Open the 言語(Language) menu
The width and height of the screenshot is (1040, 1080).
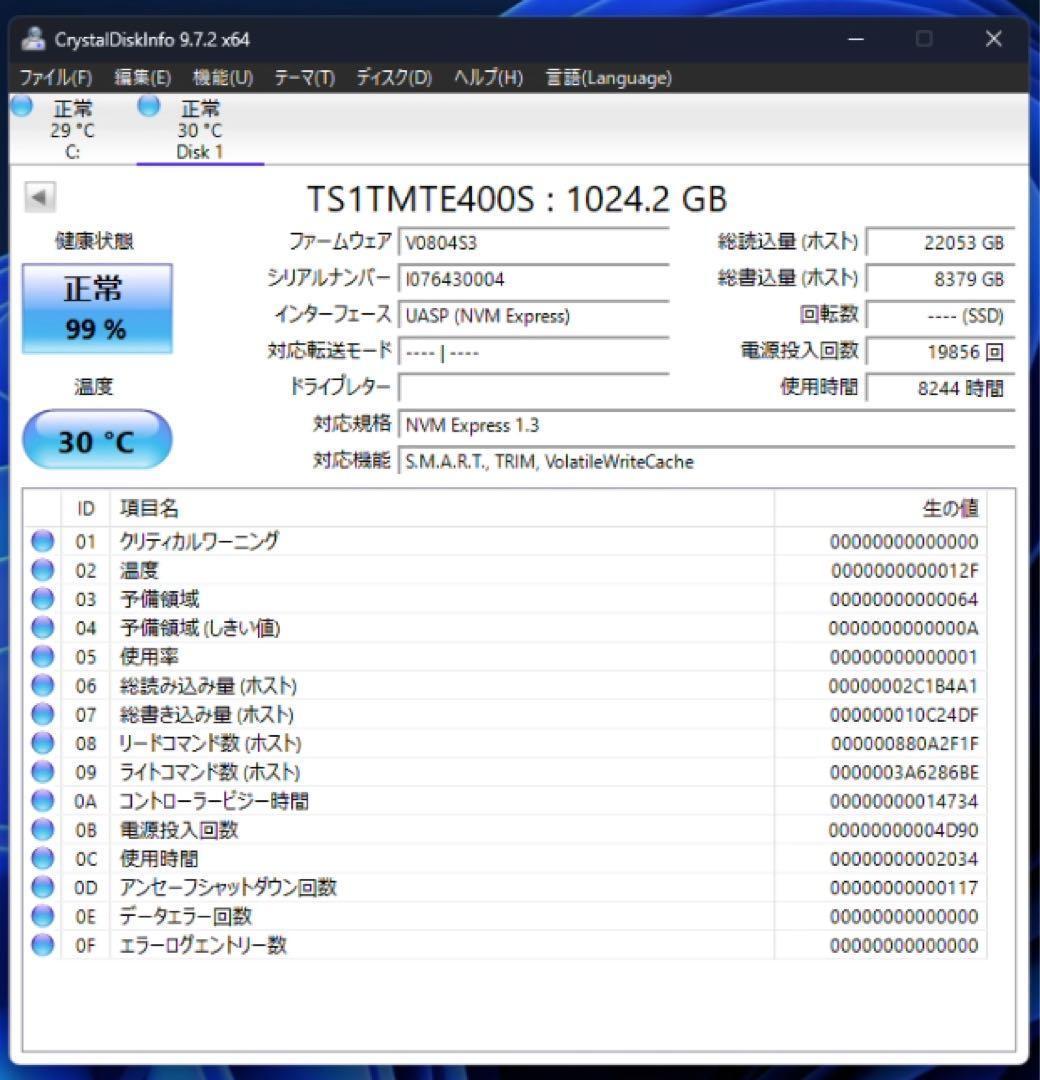tap(608, 77)
